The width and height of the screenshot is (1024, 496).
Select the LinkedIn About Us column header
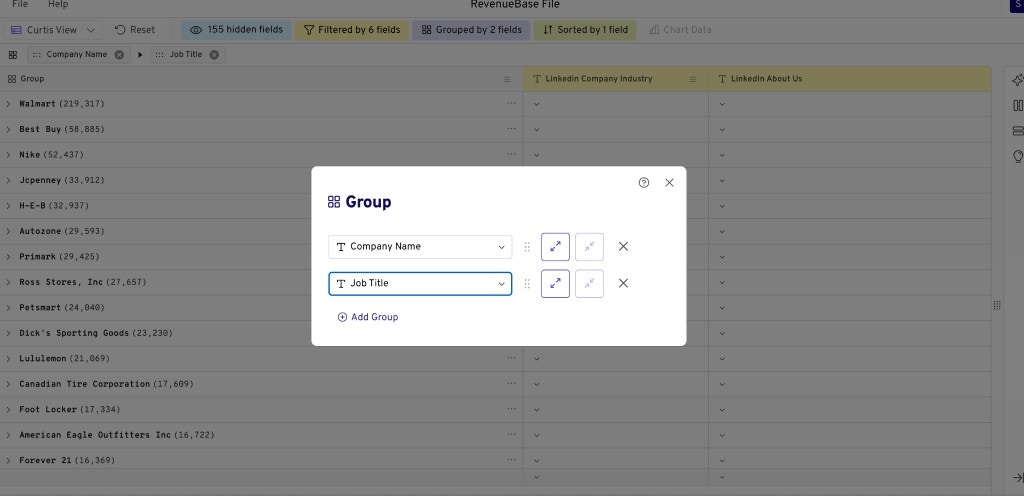pyautogui.click(x=850, y=79)
